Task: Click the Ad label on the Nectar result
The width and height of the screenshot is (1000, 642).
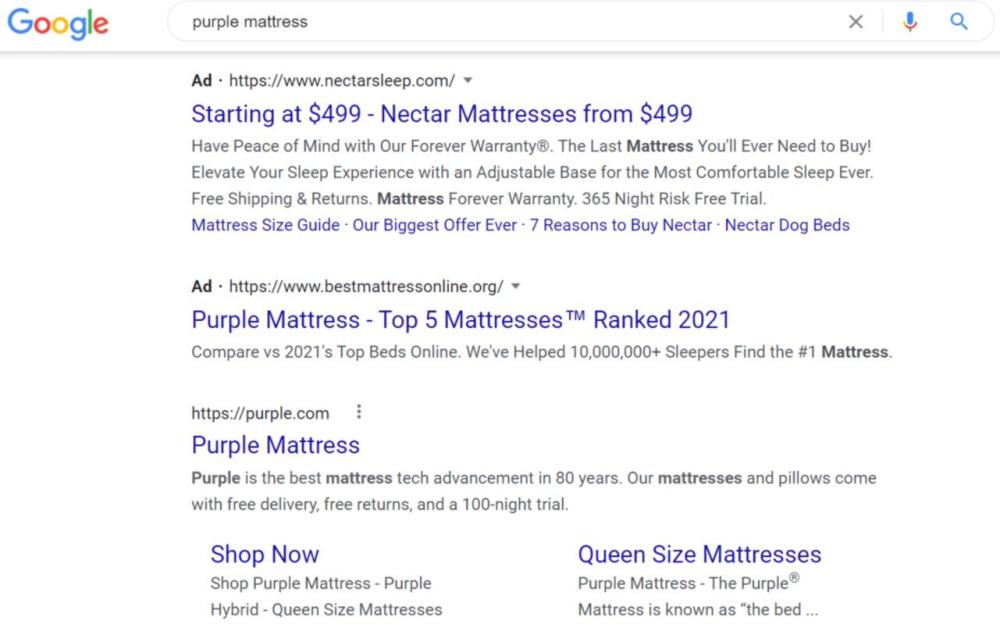Action: click(202, 80)
